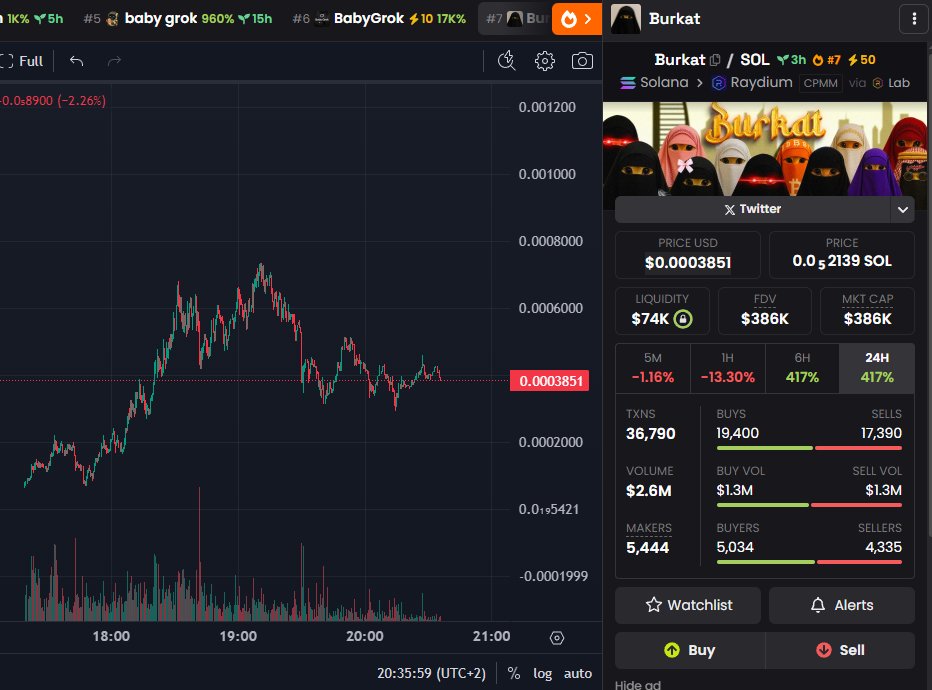Click the 19:00 time axis label
932x690 pixels.
coord(238,637)
